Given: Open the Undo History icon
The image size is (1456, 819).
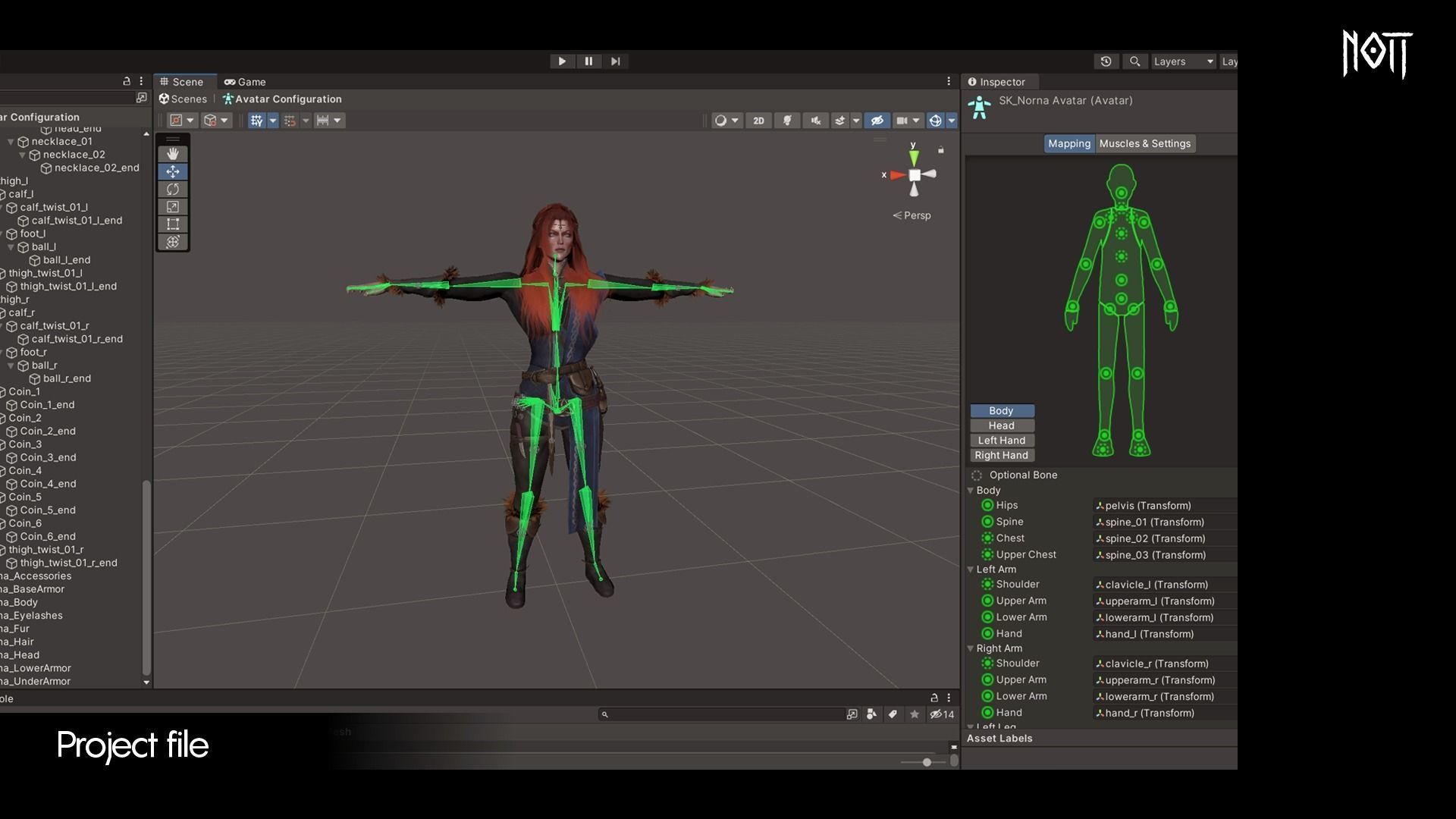Looking at the screenshot, I should [1106, 61].
